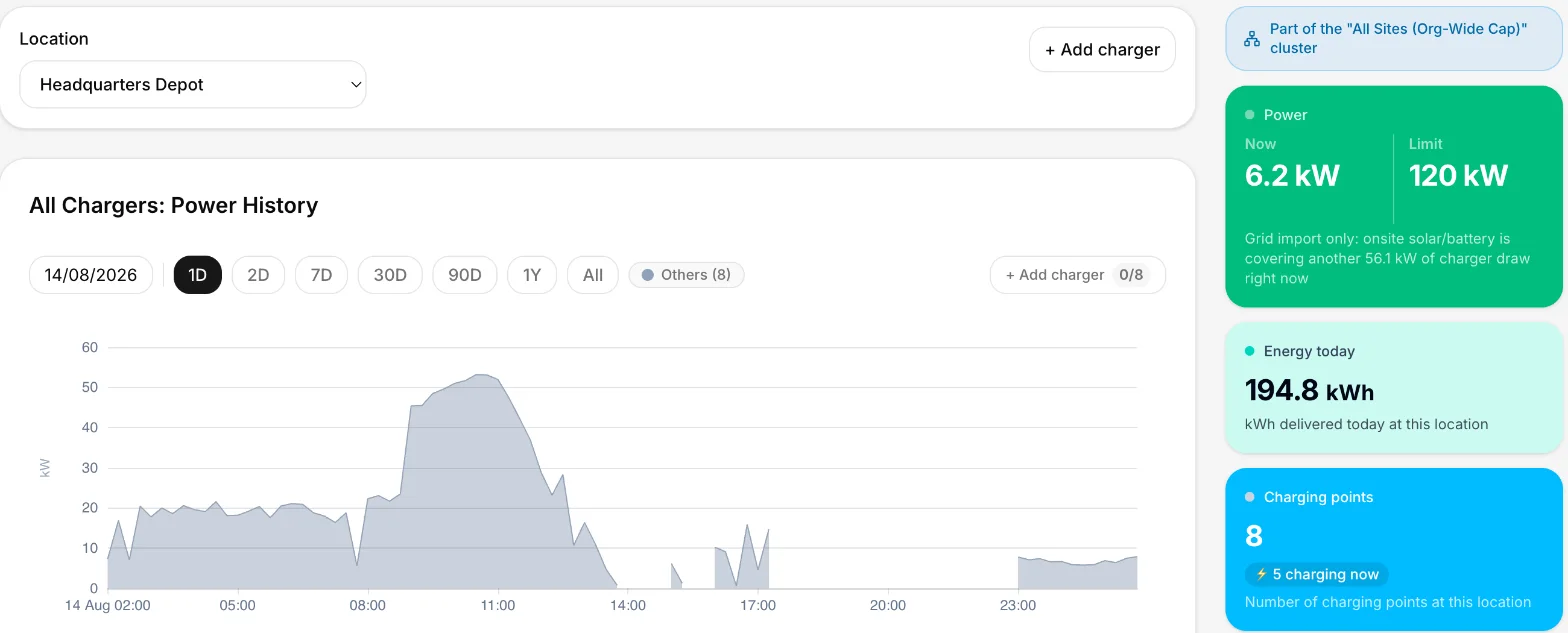Image resolution: width=1568 pixels, height=633 pixels.
Task: Select the 90D time range
Action: tap(465, 275)
